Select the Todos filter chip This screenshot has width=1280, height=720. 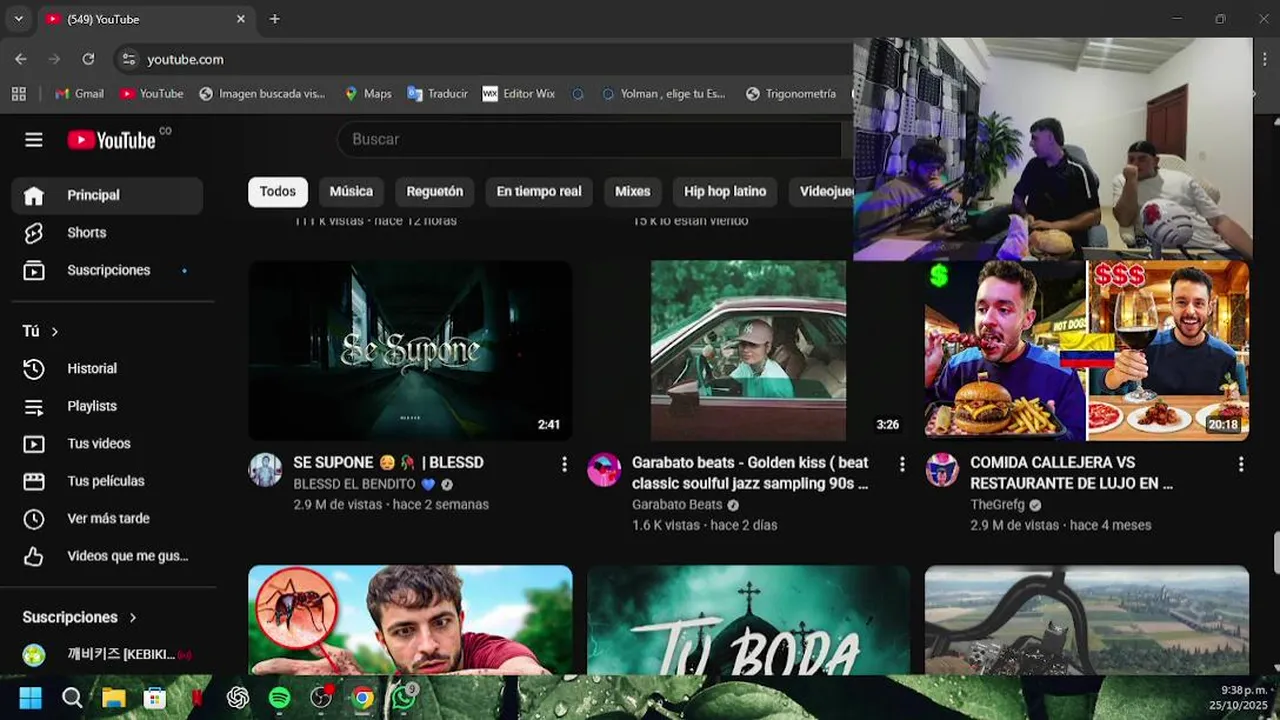(278, 191)
